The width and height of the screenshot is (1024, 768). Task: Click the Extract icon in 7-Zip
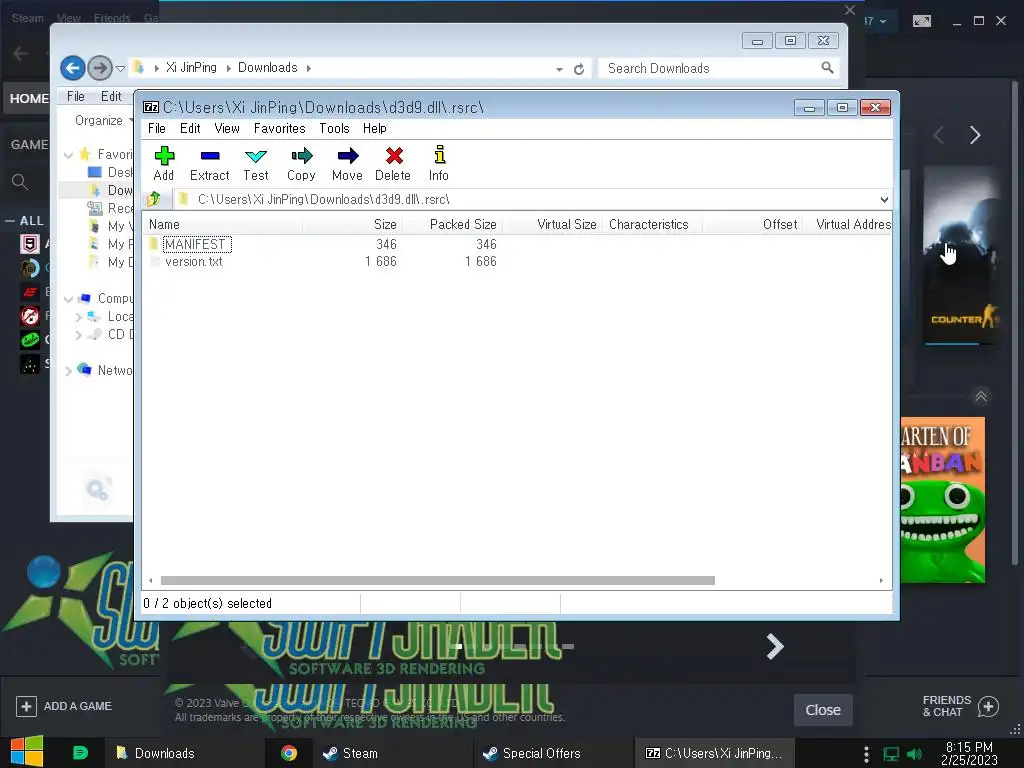pos(210,163)
